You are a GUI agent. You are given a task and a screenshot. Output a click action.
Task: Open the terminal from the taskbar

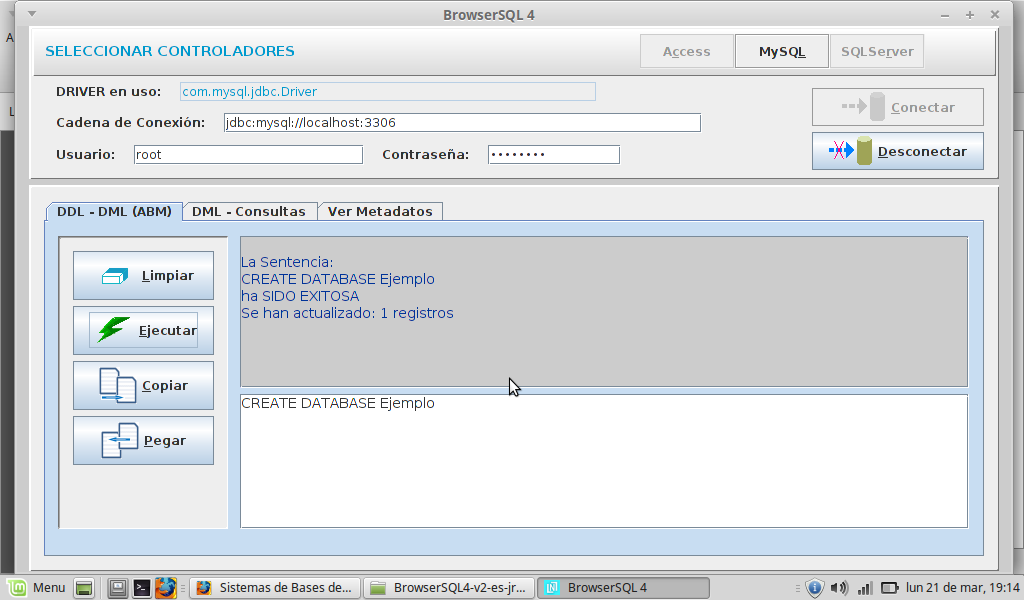tap(142, 588)
